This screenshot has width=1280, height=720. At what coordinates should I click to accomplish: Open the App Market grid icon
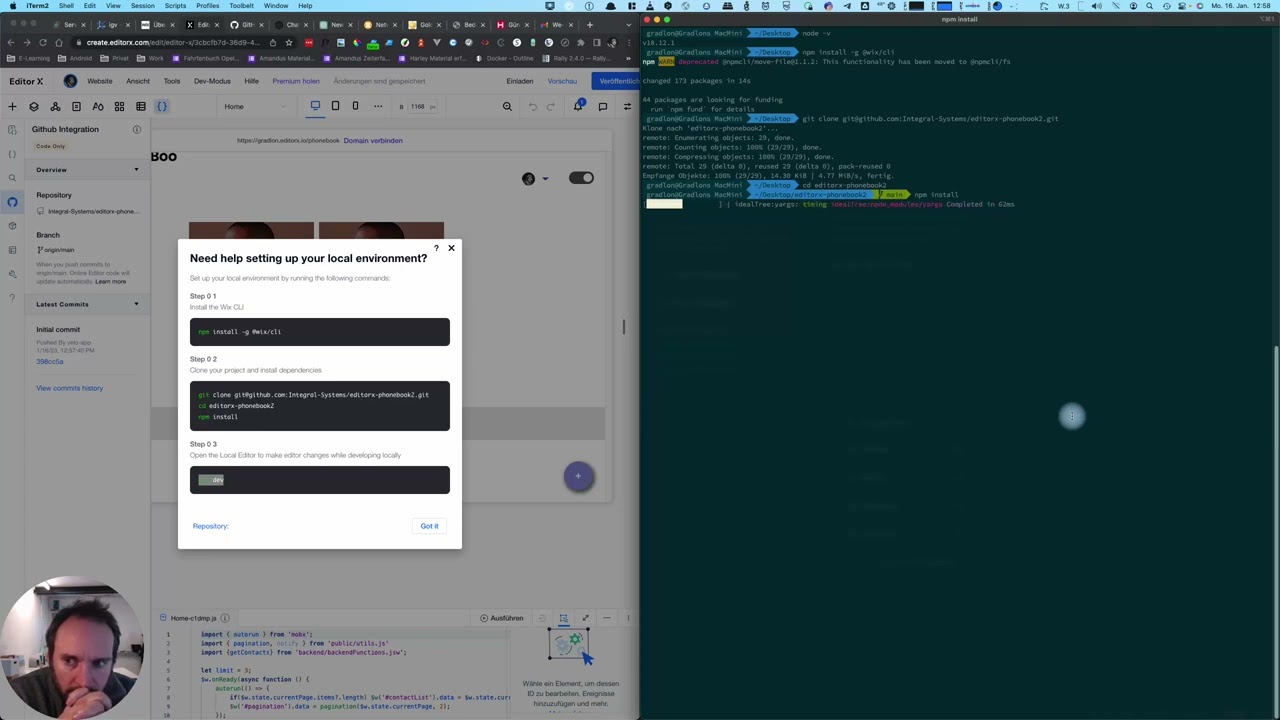(119, 106)
